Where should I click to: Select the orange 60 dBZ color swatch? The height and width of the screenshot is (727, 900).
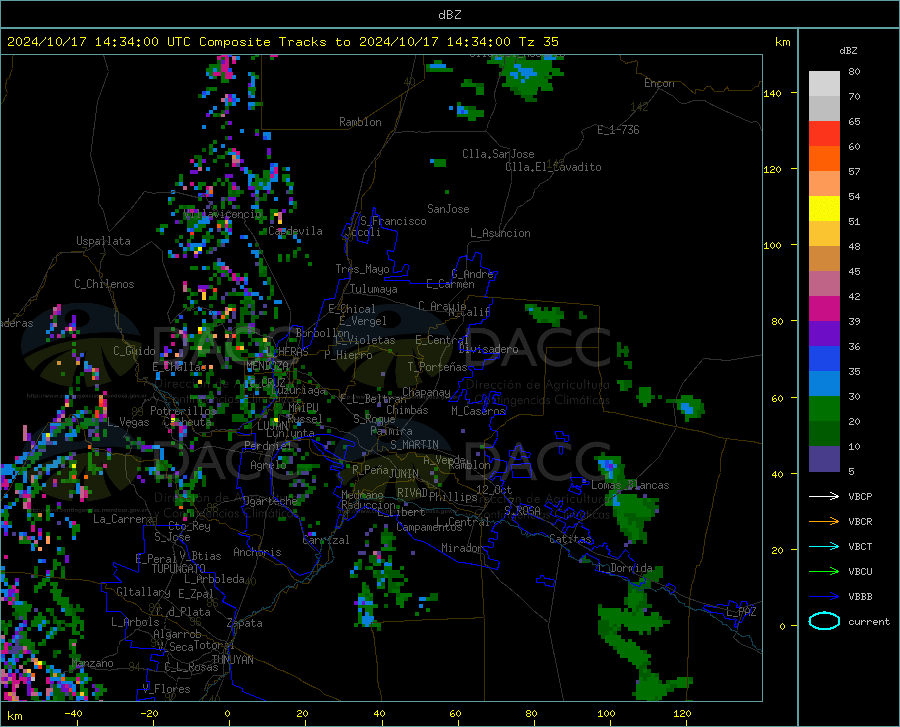click(824, 158)
